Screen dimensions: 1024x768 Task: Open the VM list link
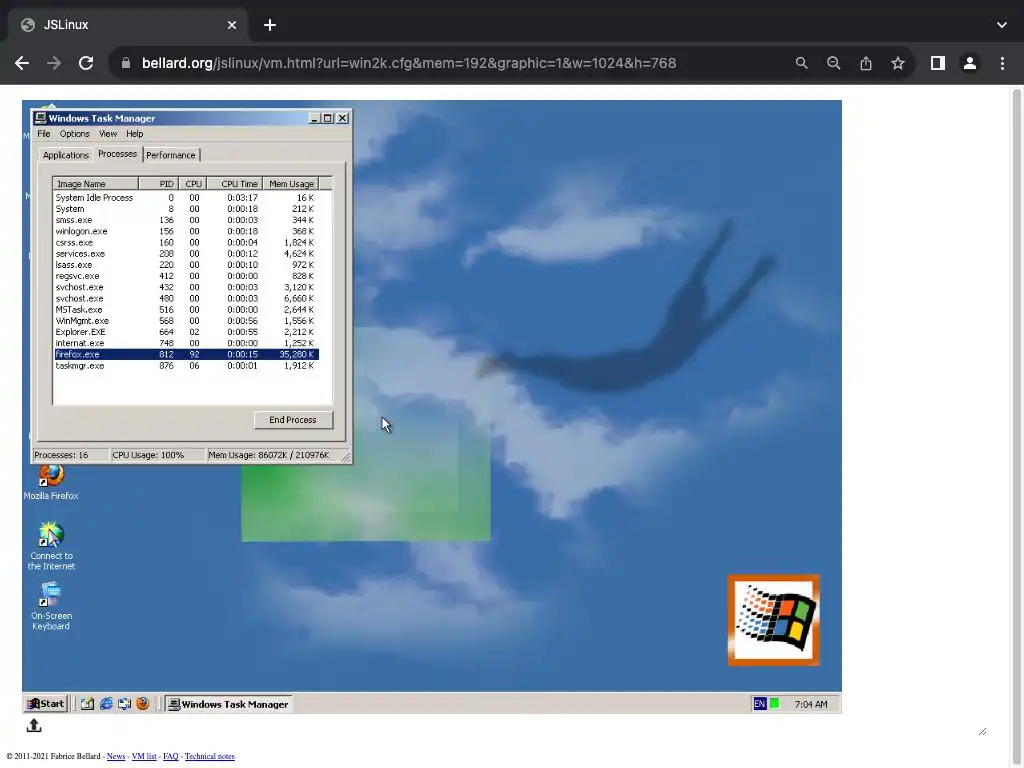144,756
